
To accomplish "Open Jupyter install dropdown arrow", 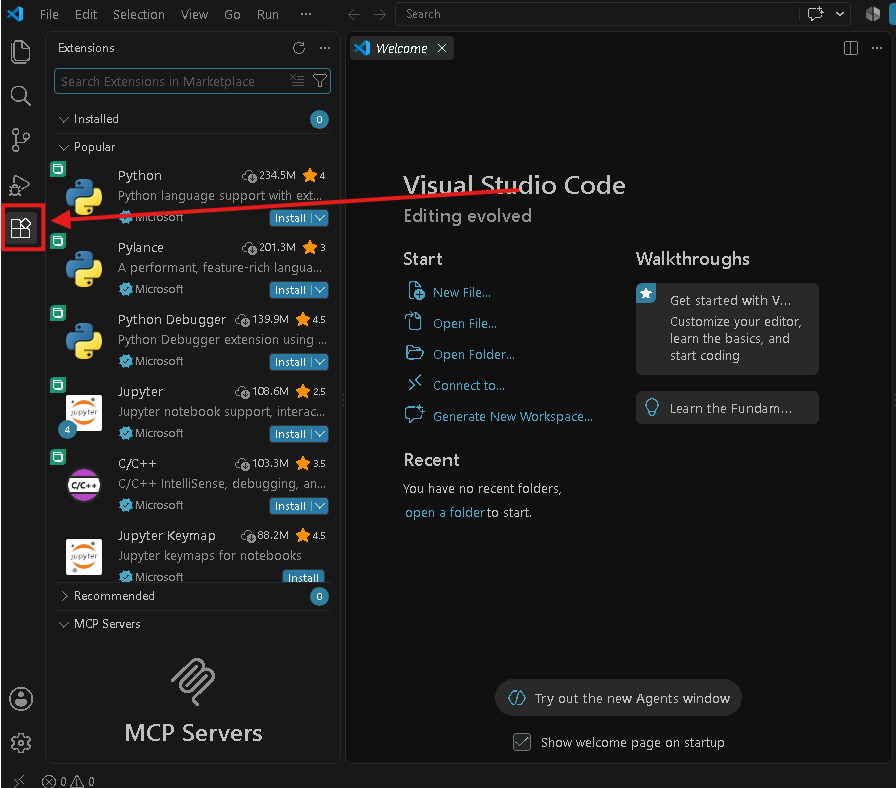I will [x=320, y=434].
